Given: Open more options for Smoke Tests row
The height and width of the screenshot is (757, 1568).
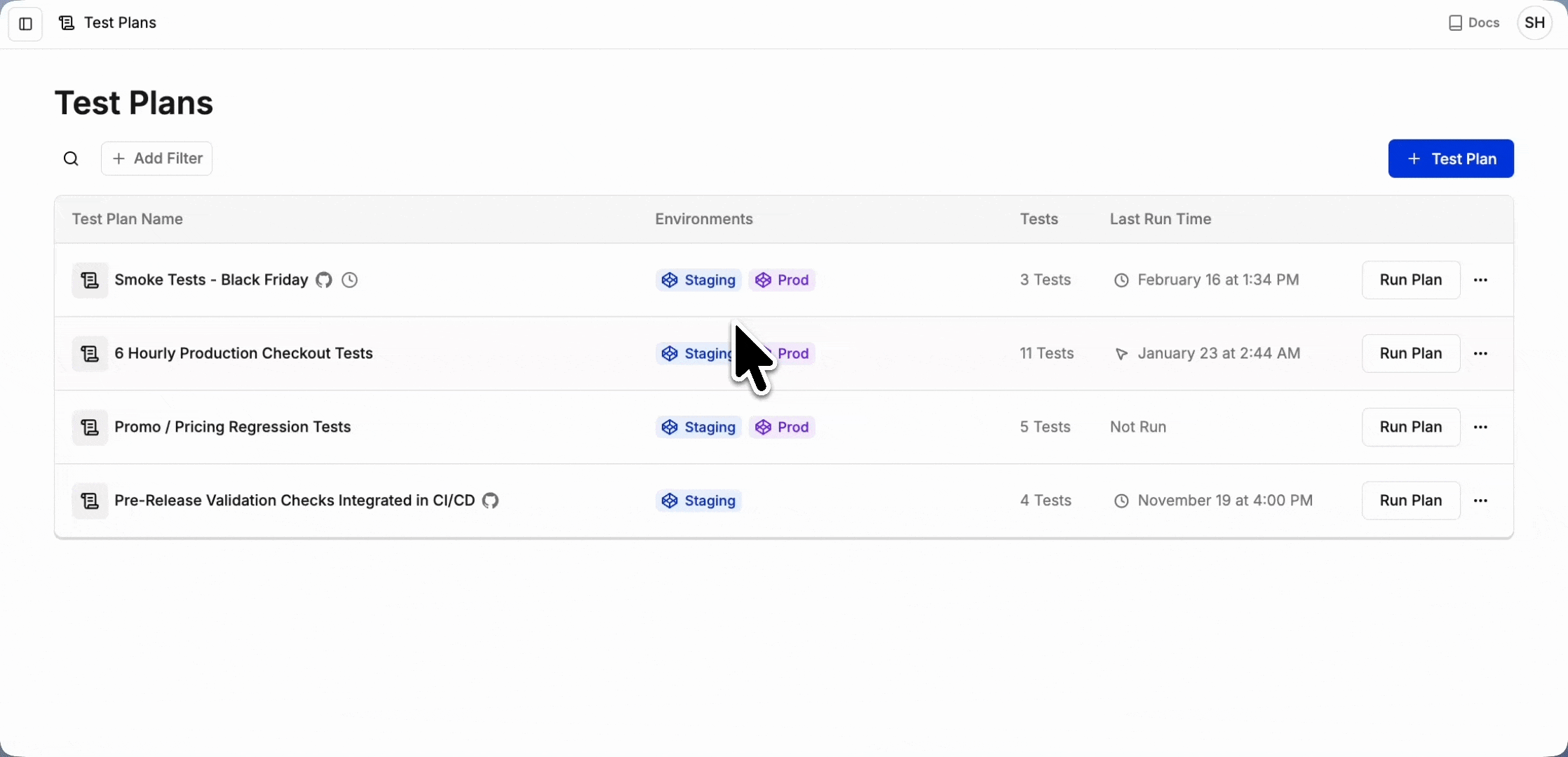Looking at the screenshot, I should coord(1480,280).
